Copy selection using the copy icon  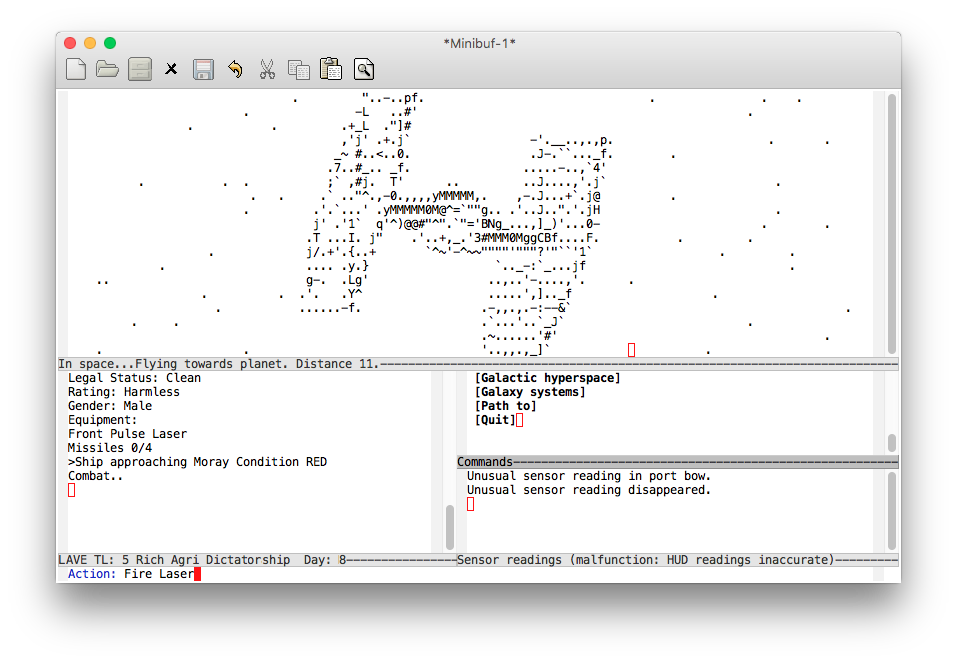tap(298, 70)
